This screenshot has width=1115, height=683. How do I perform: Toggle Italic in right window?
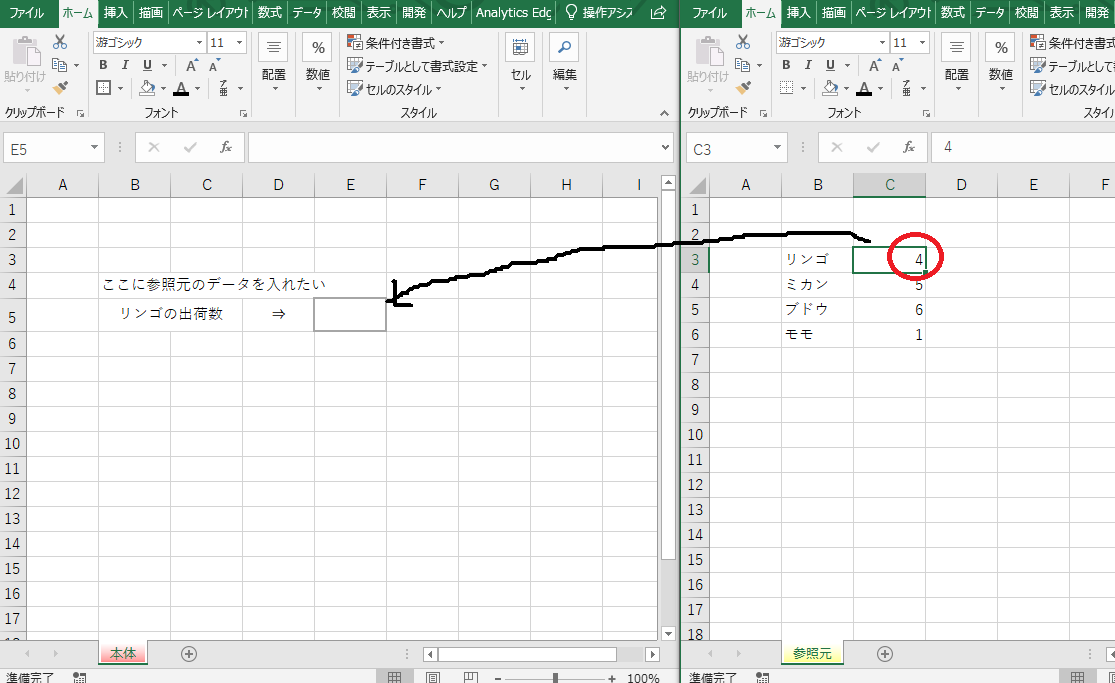click(x=808, y=65)
